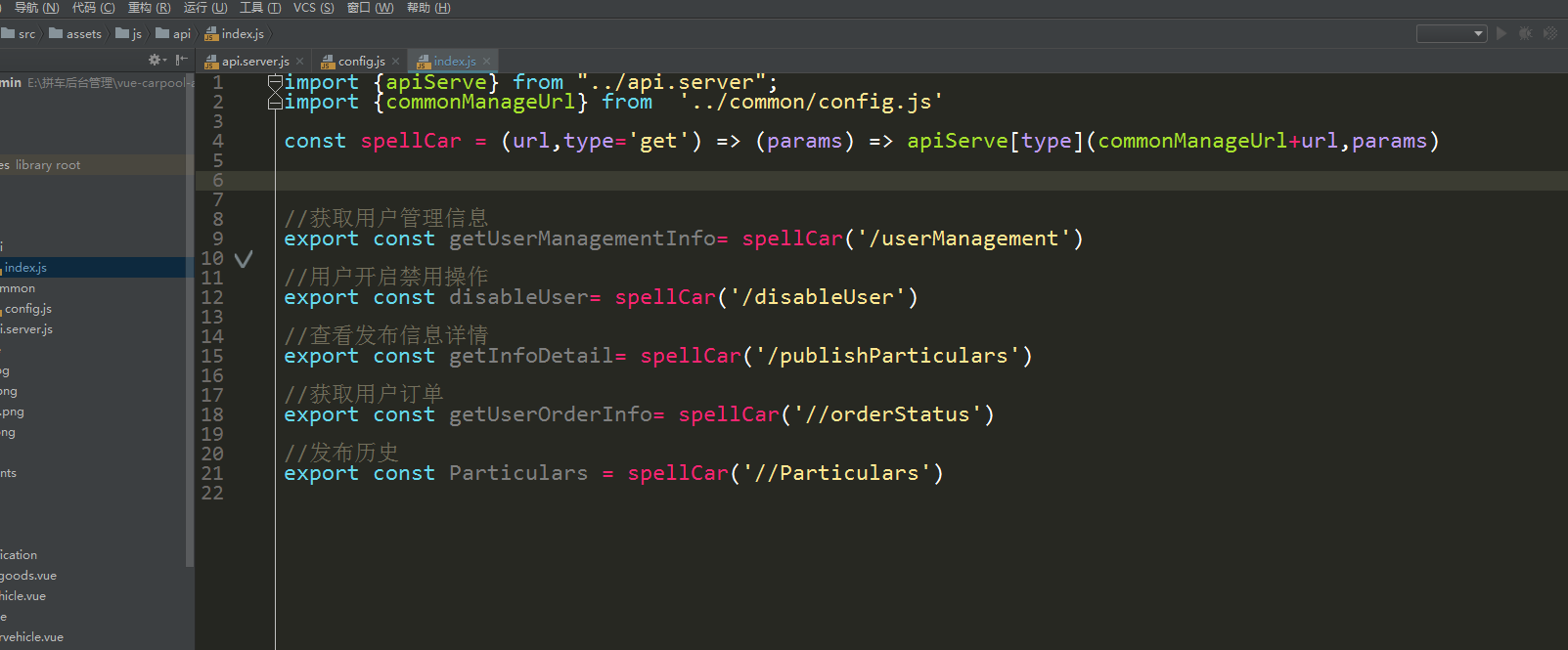Click the comment '//获取用户管理信息'

pos(386,218)
